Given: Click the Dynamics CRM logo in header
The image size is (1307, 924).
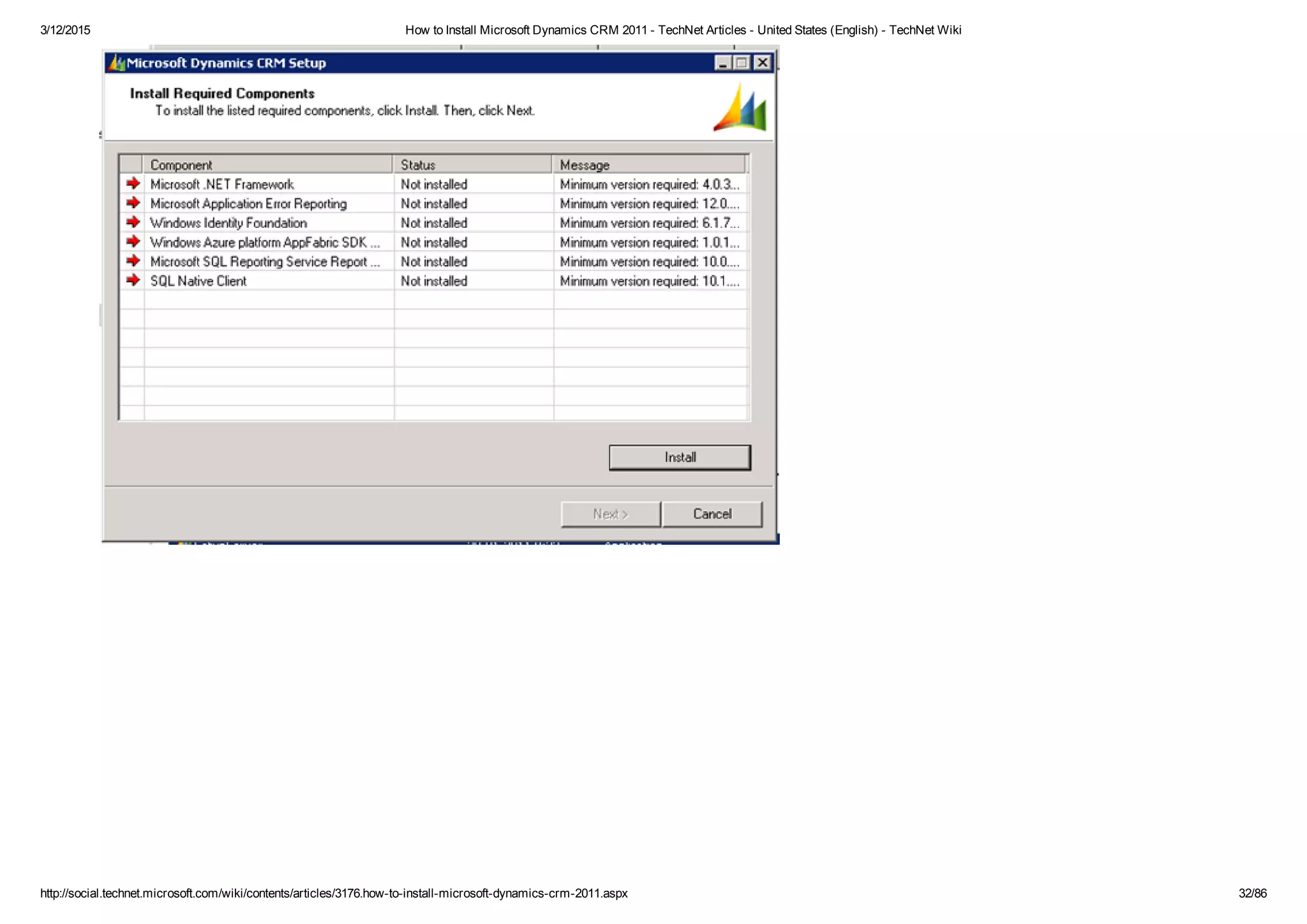Looking at the screenshot, I should click(x=740, y=107).
